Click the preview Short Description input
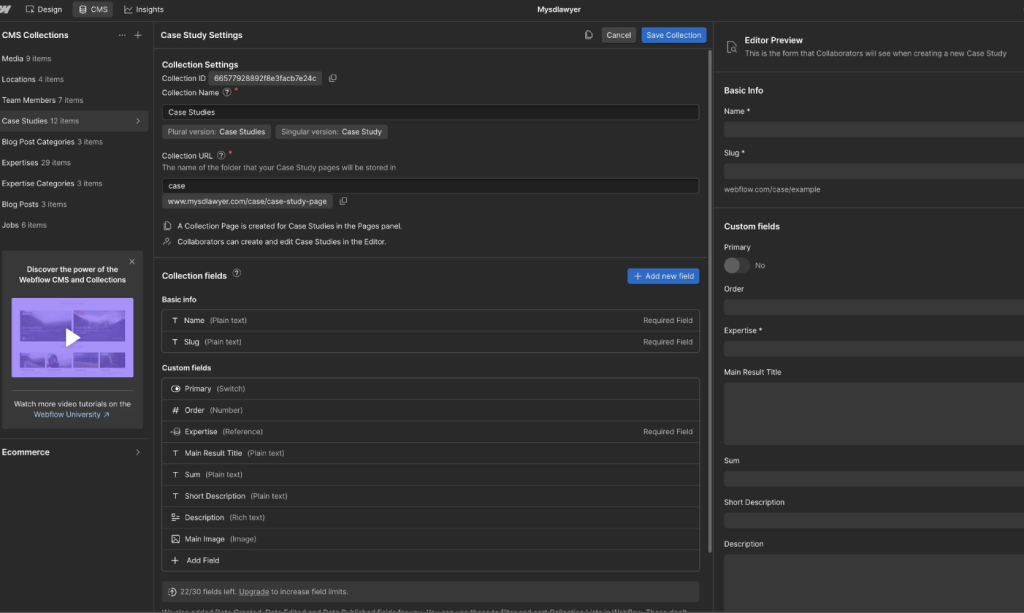The image size is (1024, 613). [x=874, y=521]
